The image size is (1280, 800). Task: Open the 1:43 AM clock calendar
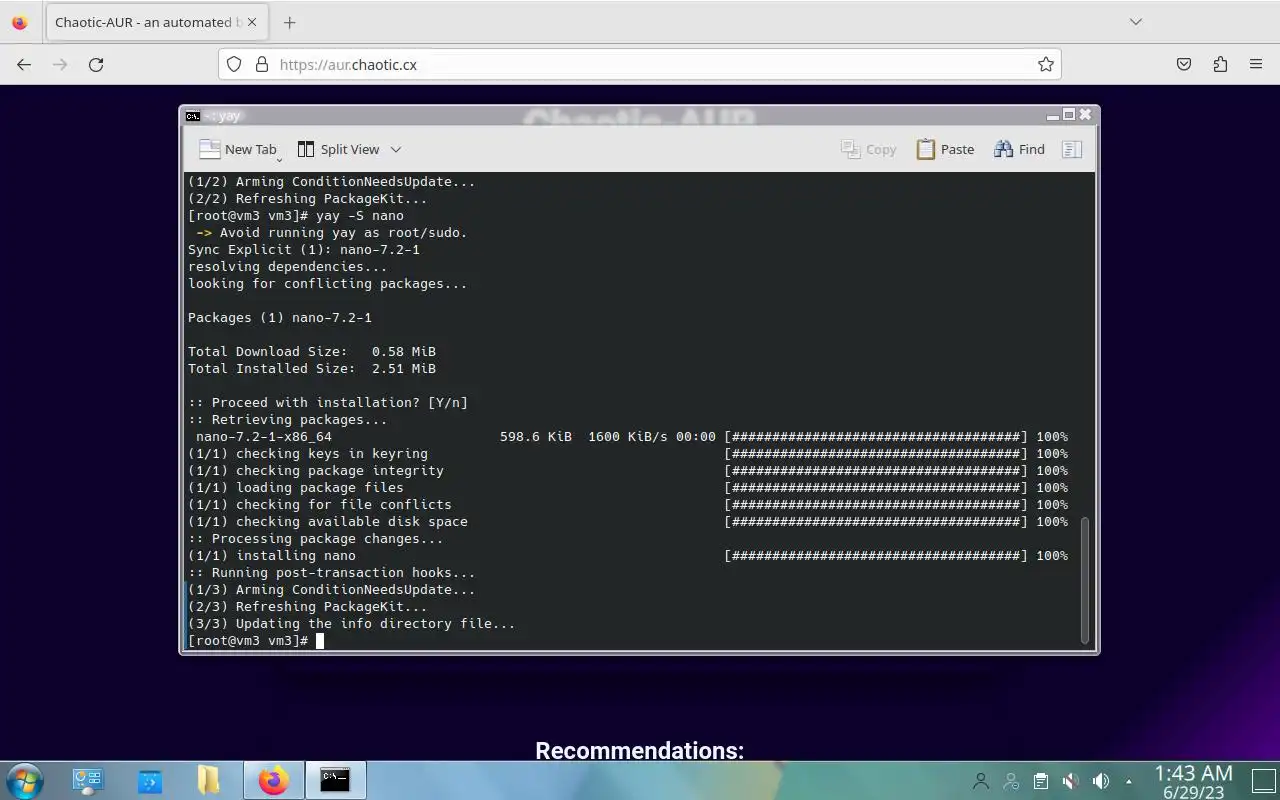click(x=1193, y=781)
